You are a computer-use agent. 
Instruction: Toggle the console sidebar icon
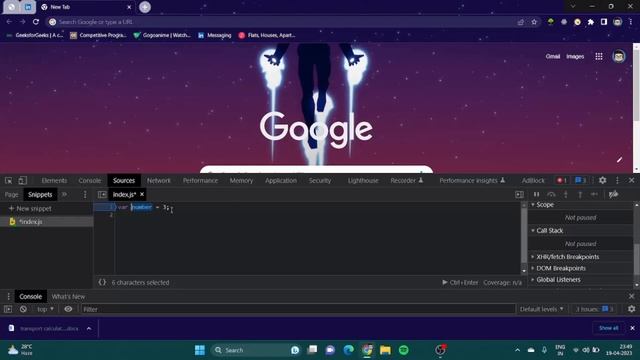[8, 309]
